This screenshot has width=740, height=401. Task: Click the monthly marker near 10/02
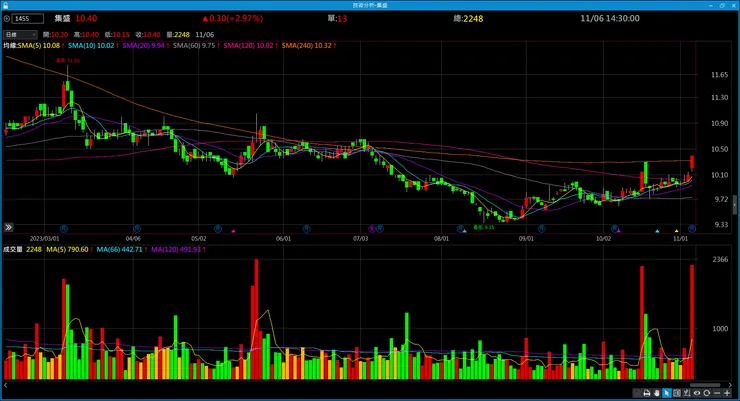click(x=614, y=229)
